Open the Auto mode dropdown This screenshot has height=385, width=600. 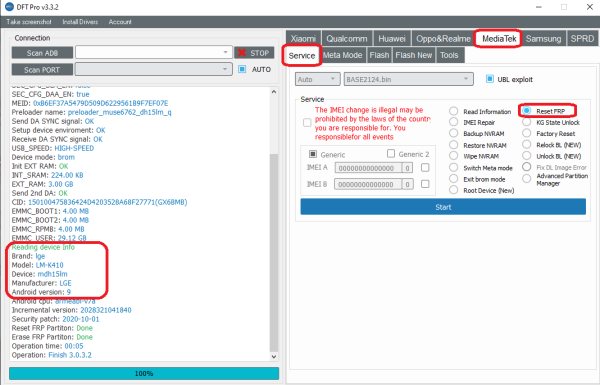pyautogui.click(x=317, y=79)
